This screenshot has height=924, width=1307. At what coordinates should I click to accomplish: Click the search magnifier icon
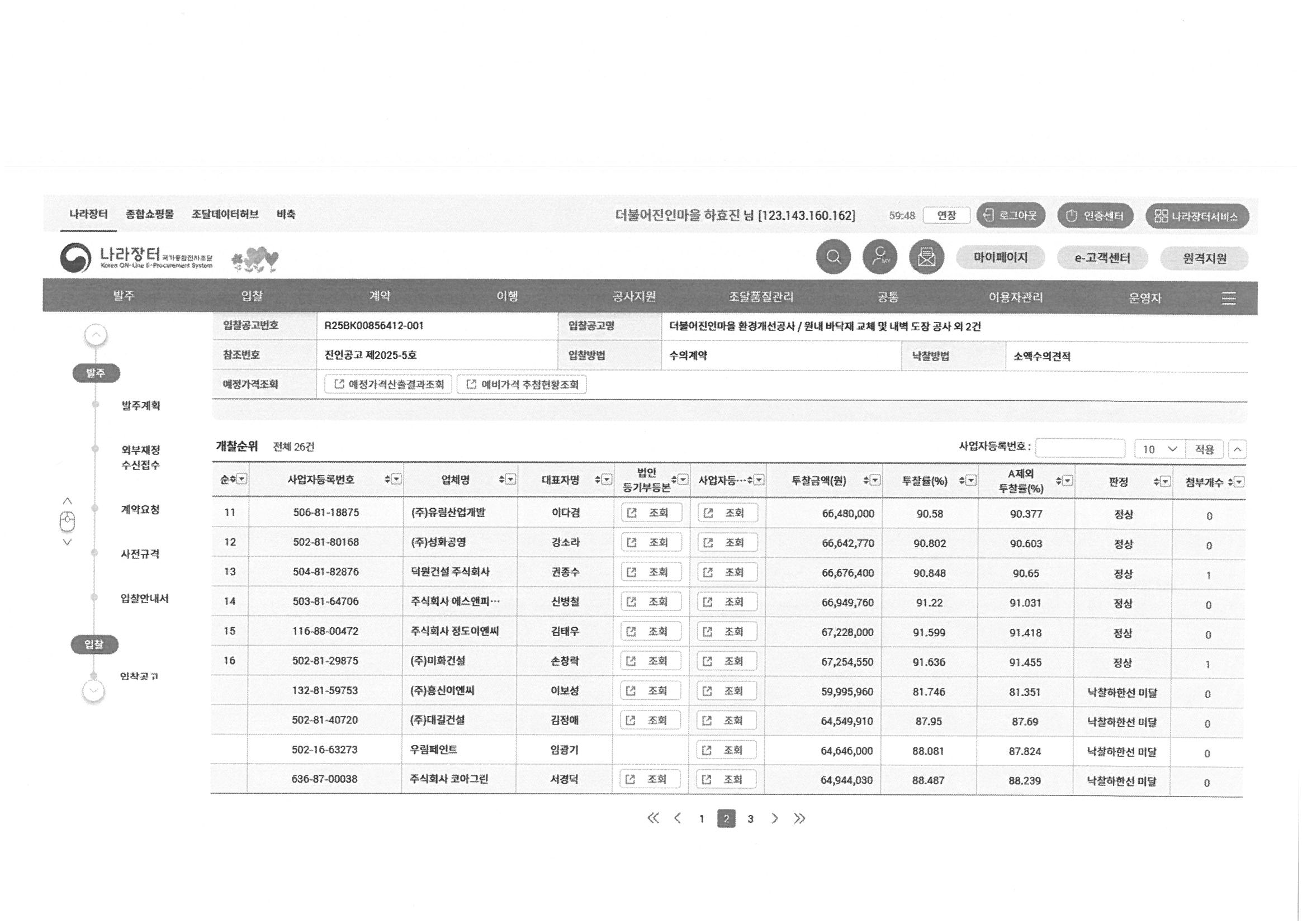coord(834,257)
